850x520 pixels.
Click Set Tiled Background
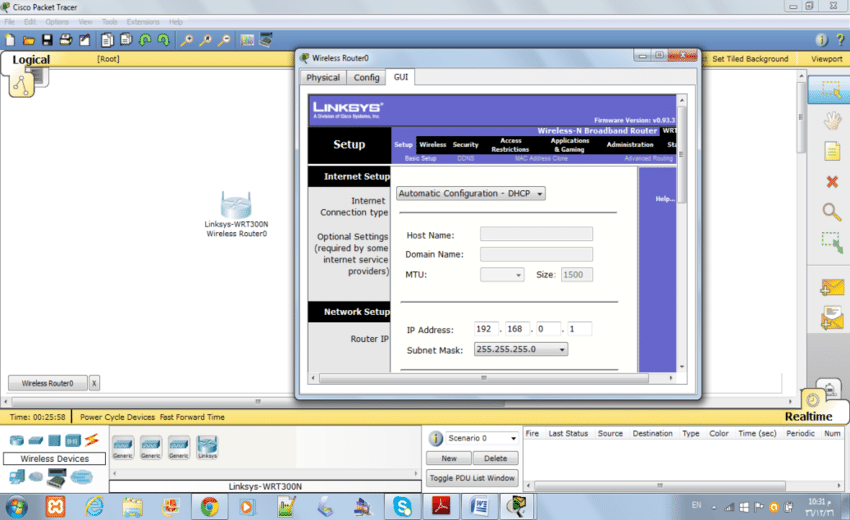[x=750, y=59]
